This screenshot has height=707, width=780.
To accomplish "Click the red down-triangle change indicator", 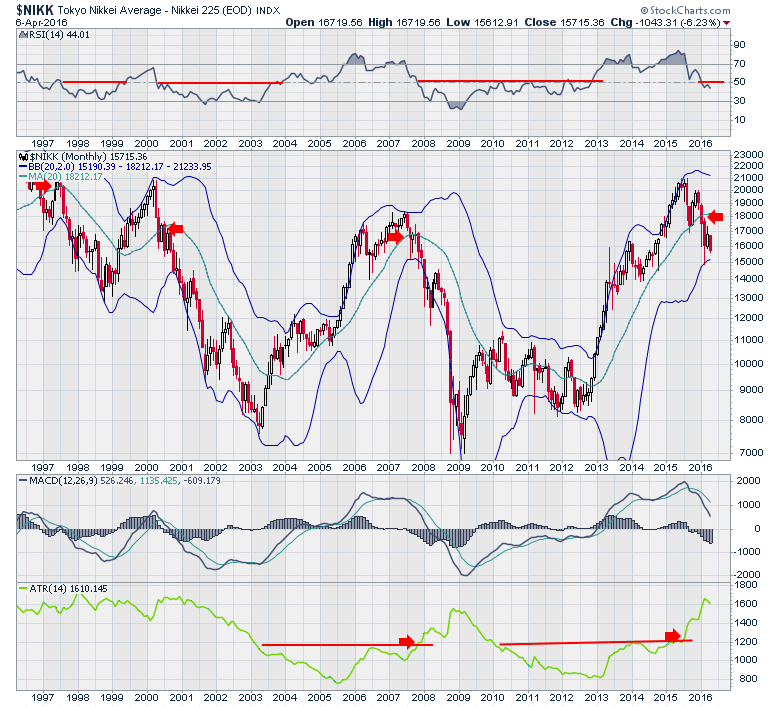I will click(727, 23).
